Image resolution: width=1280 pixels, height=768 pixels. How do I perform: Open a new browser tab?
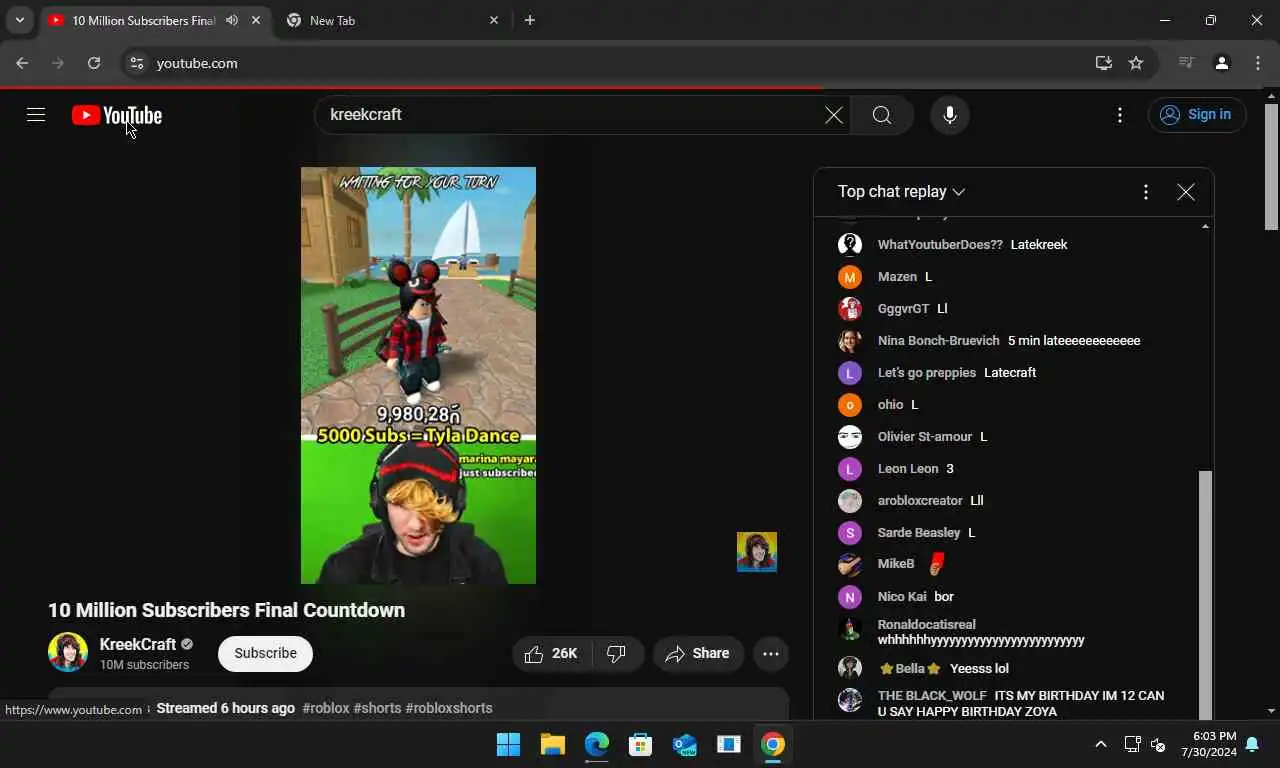[x=530, y=20]
